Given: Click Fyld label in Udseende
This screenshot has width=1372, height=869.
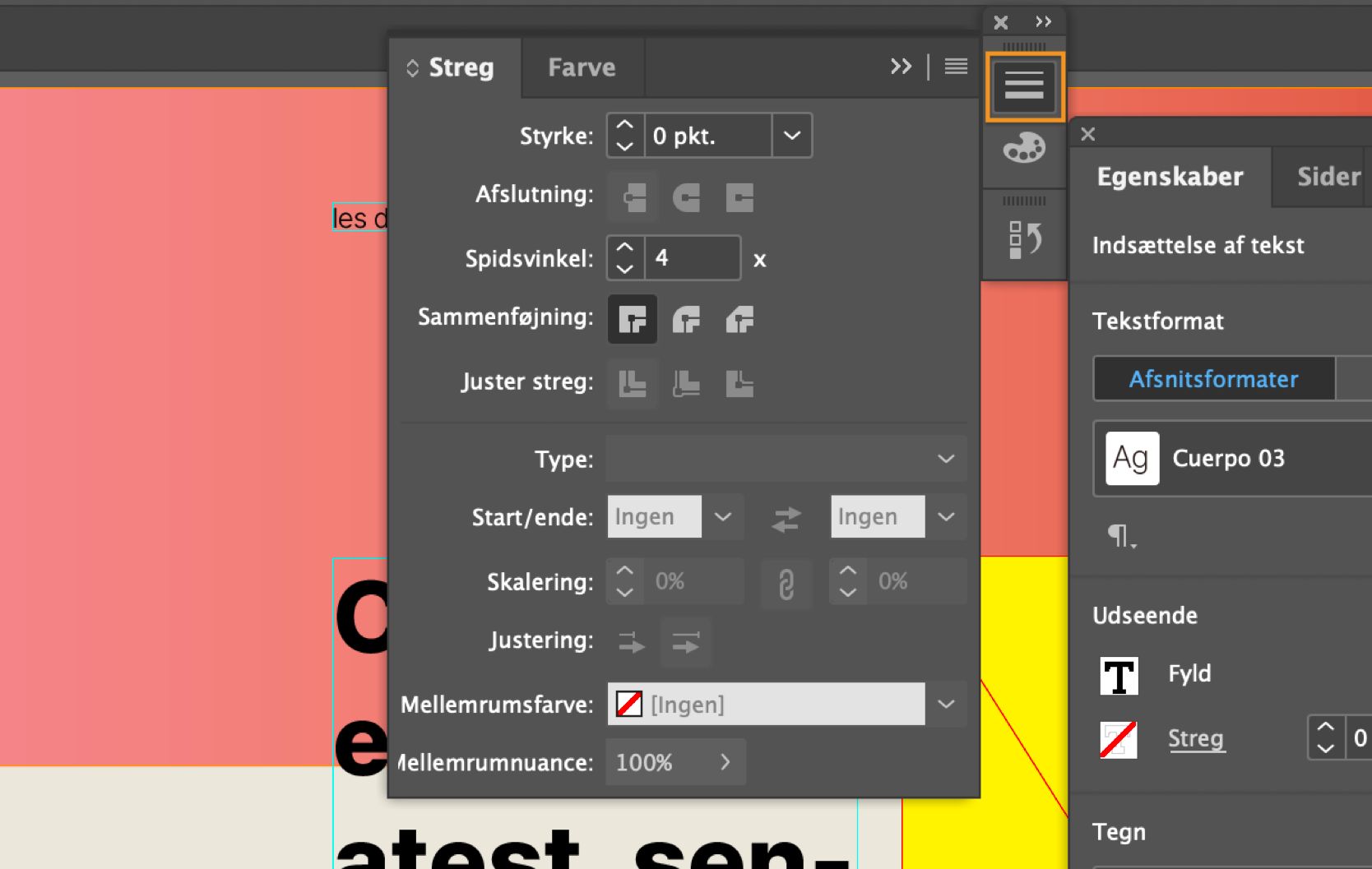Looking at the screenshot, I should click(x=1189, y=674).
